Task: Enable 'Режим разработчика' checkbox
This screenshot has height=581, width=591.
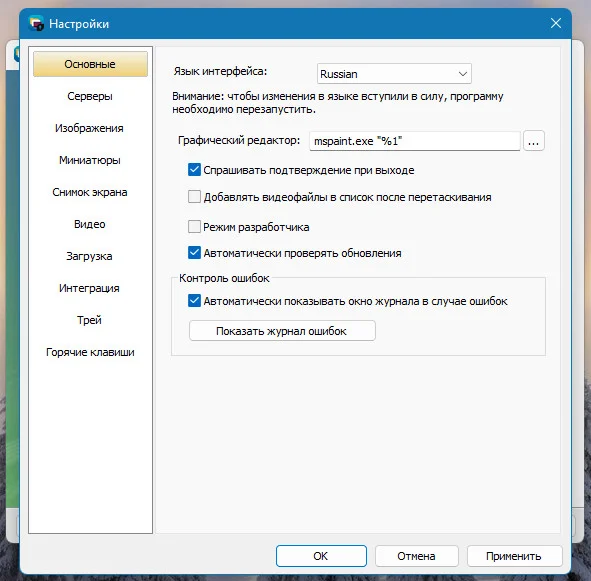Action: pos(194,227)
